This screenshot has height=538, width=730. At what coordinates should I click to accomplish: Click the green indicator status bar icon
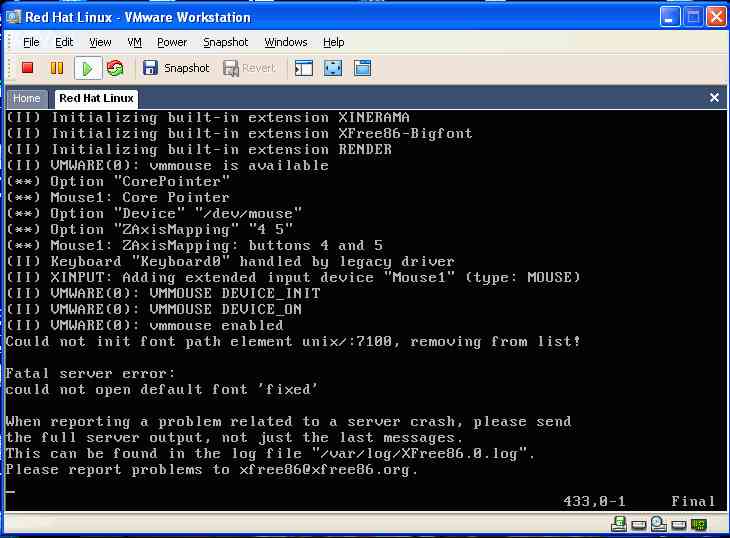point(699,525)
